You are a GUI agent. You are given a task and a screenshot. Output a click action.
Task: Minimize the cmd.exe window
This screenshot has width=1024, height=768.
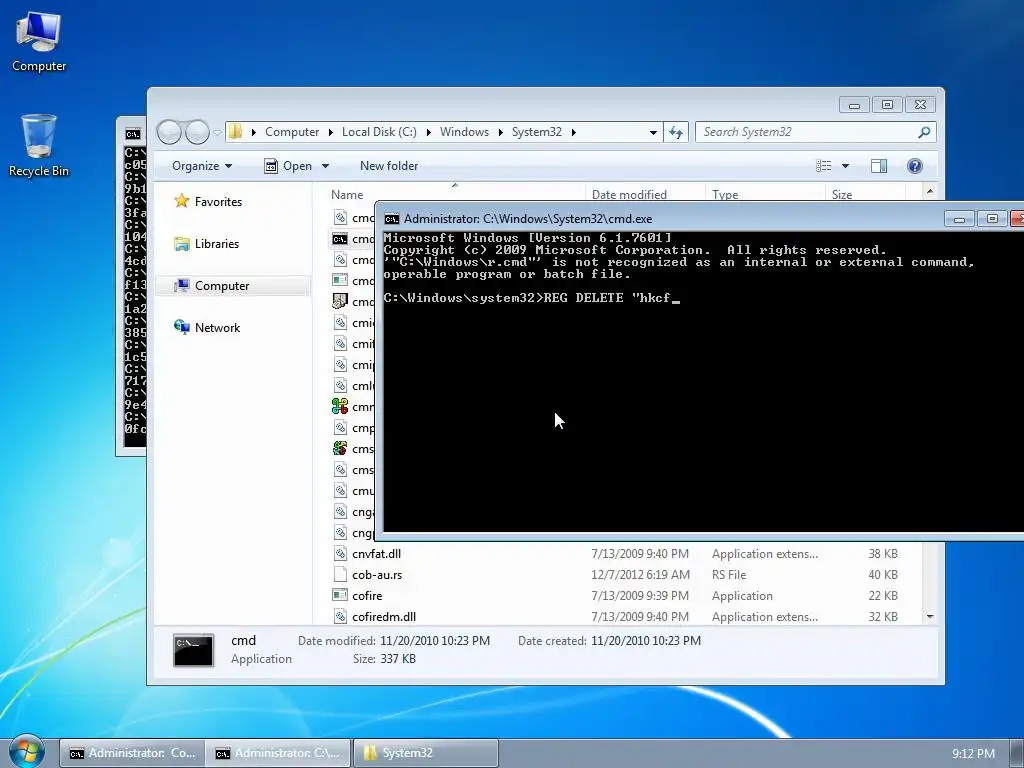[959, 219]
